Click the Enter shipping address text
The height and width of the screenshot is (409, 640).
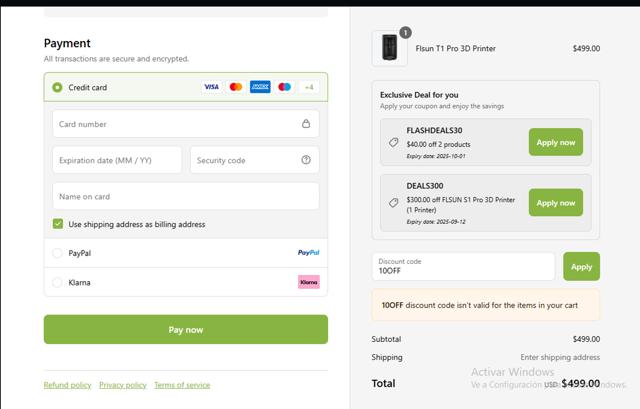(x=560, y=357)
